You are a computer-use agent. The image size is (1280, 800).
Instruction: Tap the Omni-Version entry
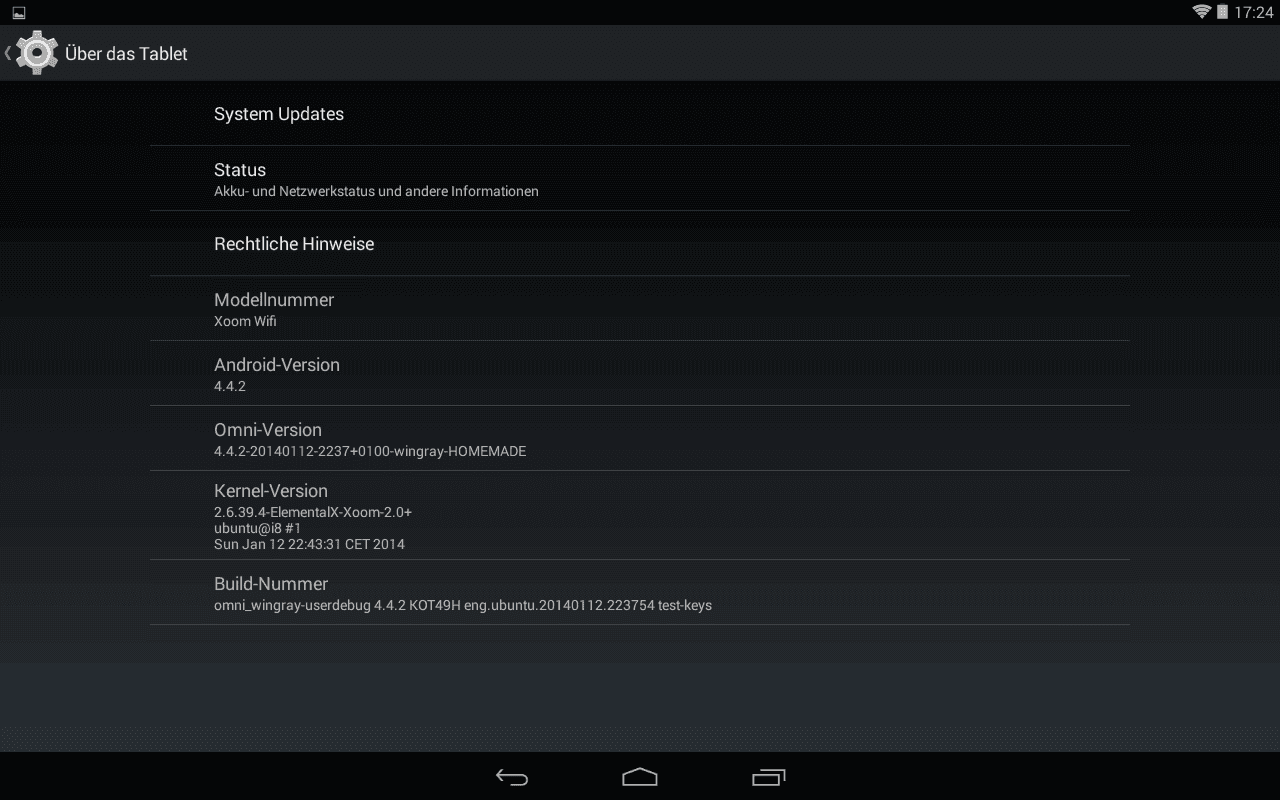[640, 439]
